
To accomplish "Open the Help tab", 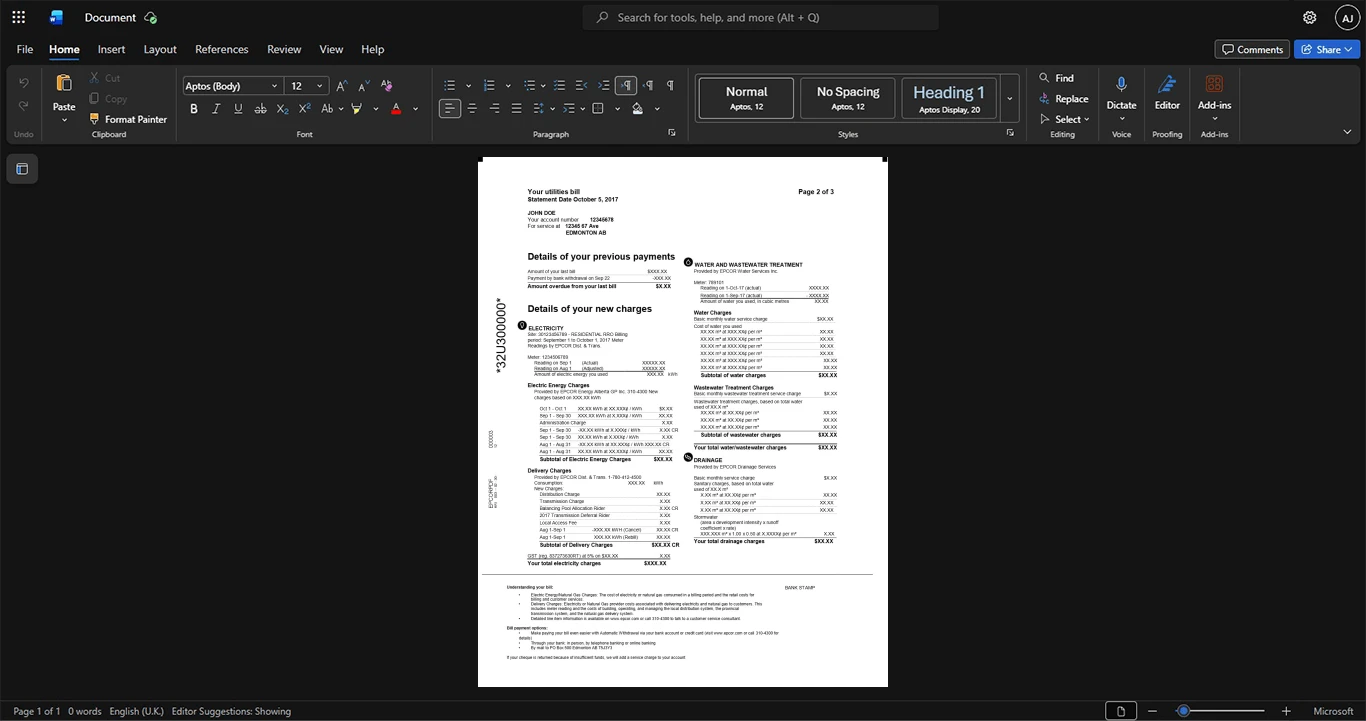I will [372, 49].
